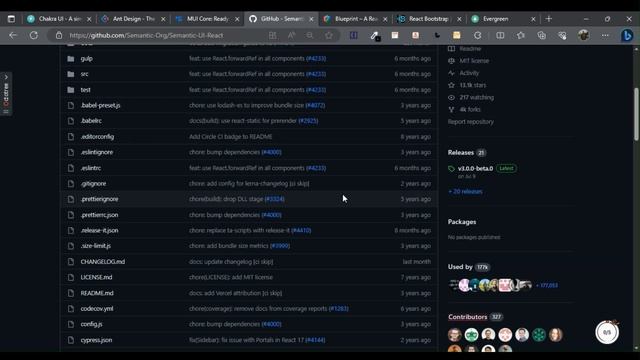Click the 0/5 circular progress widget
Viewport: 640px width, 360px height.
pos(607,332)
